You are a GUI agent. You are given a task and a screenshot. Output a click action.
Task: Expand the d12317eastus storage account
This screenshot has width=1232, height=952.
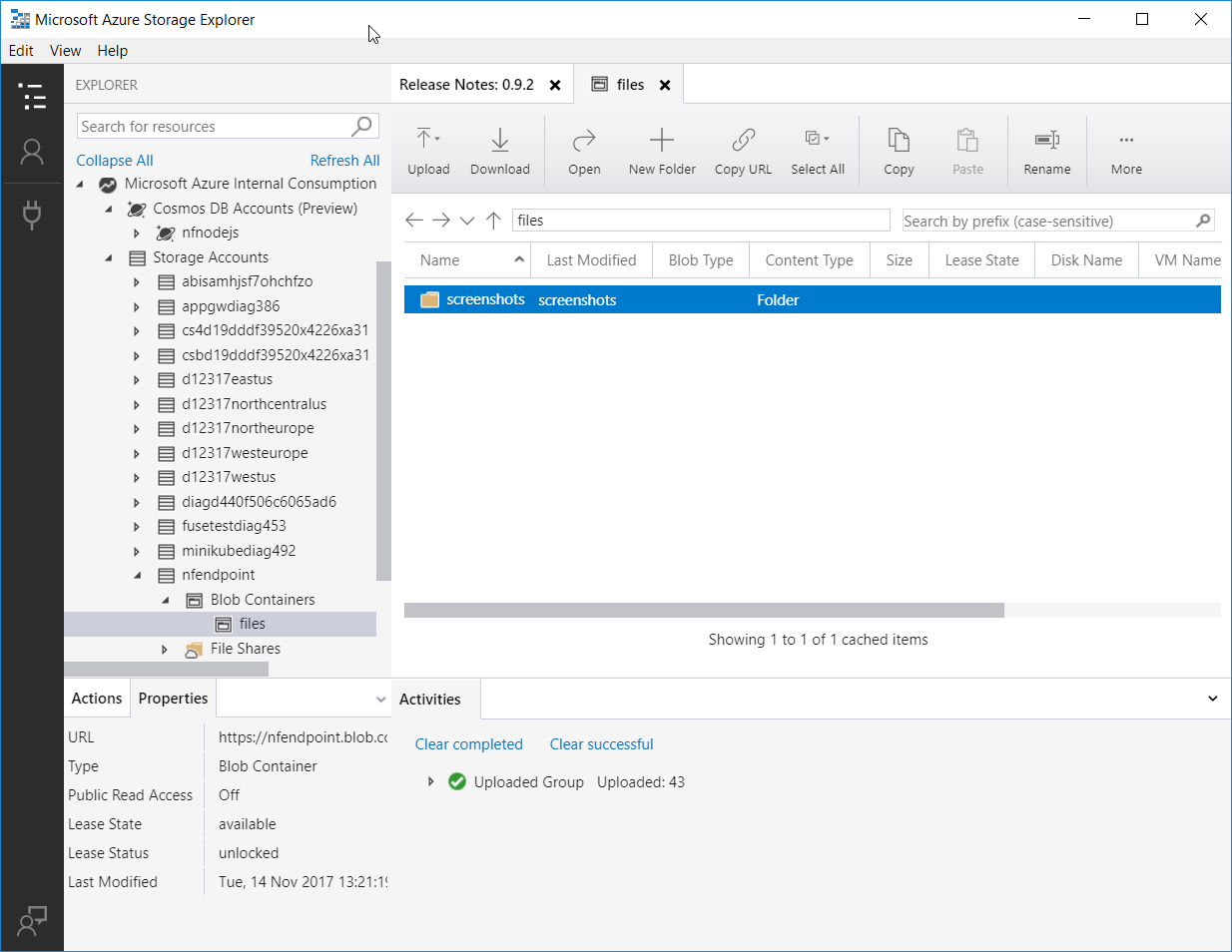click(x=137, y=379)
